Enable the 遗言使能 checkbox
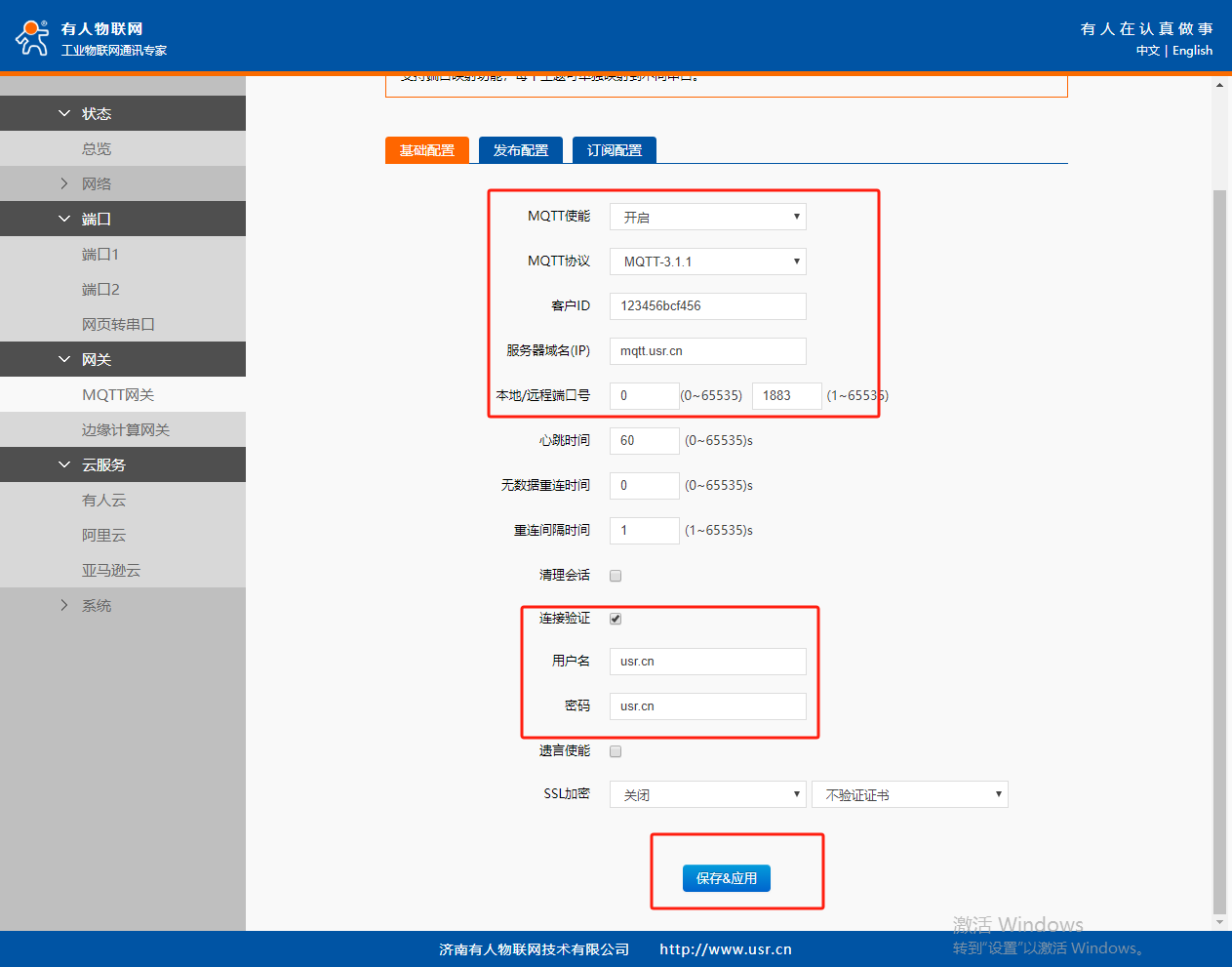 pos(616,751)
